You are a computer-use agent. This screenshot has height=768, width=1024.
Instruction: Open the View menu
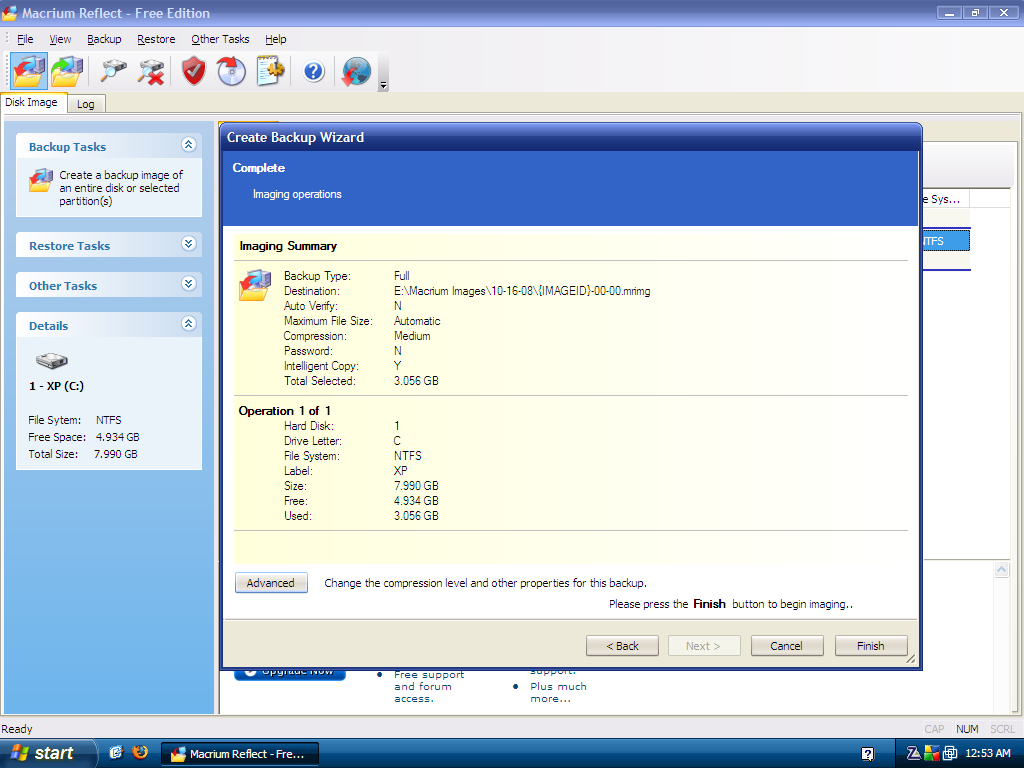coord(60,39)
